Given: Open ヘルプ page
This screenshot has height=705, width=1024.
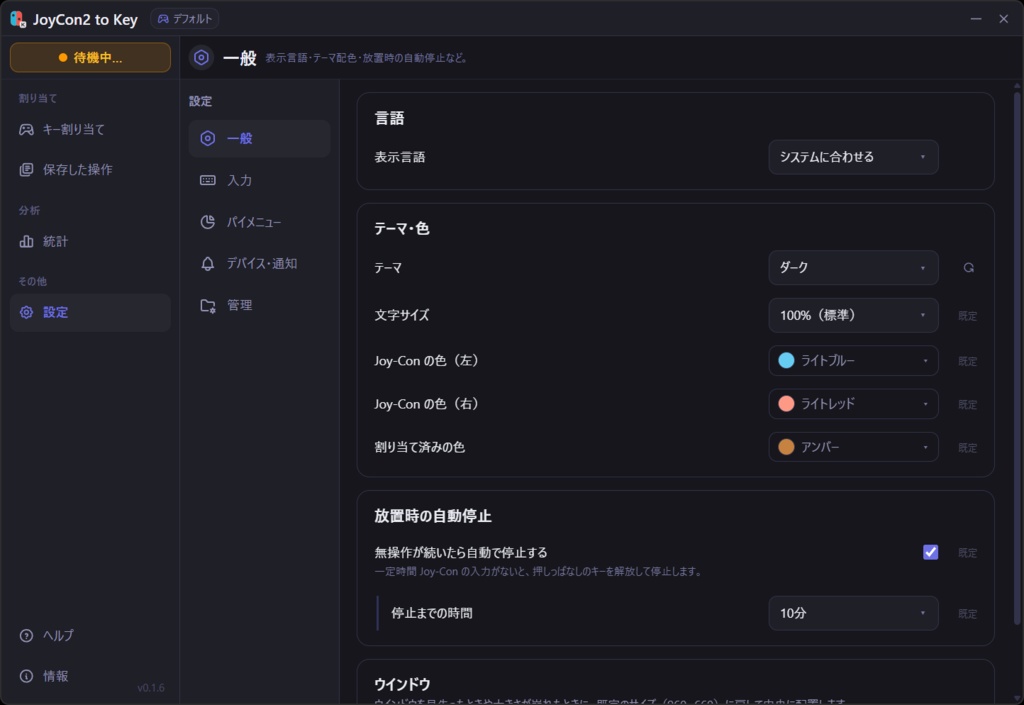Looking at the screenshot, I should coord(90,636).
